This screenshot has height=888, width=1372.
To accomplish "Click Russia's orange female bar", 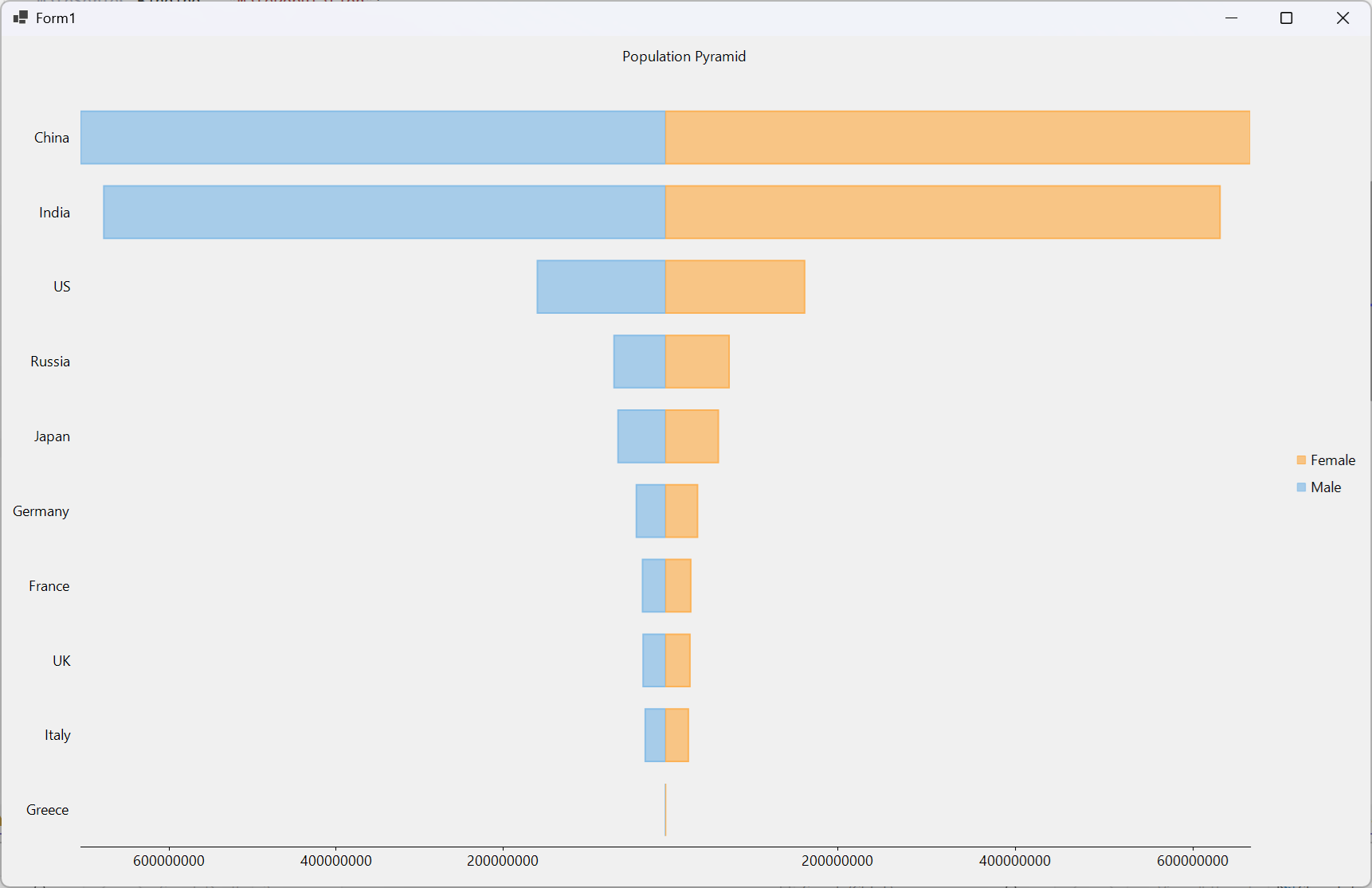I will click(x=696, y=361).
